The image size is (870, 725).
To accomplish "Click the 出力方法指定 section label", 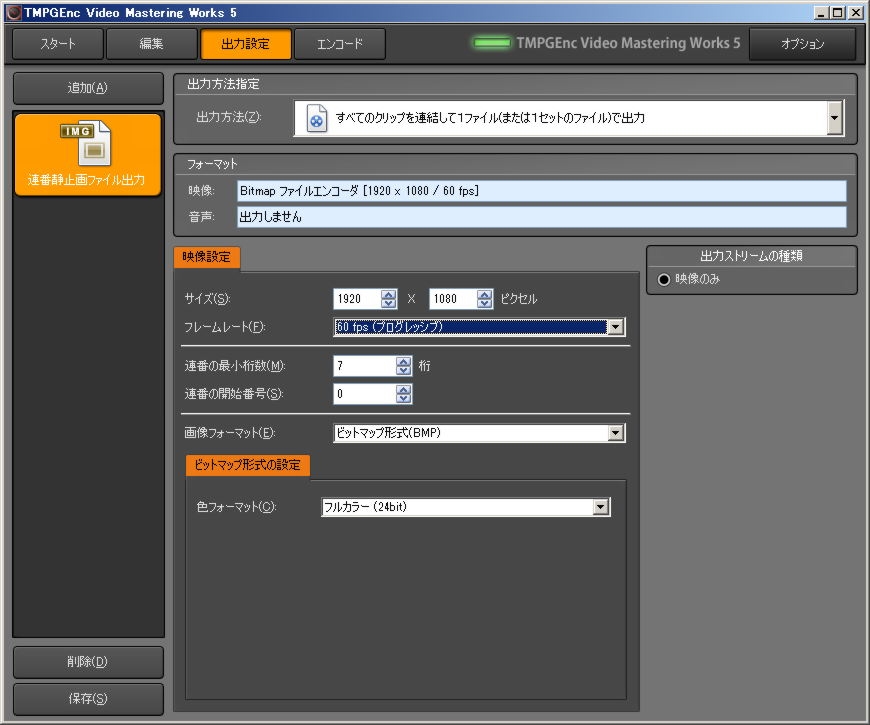I will [x=223, y=84].
